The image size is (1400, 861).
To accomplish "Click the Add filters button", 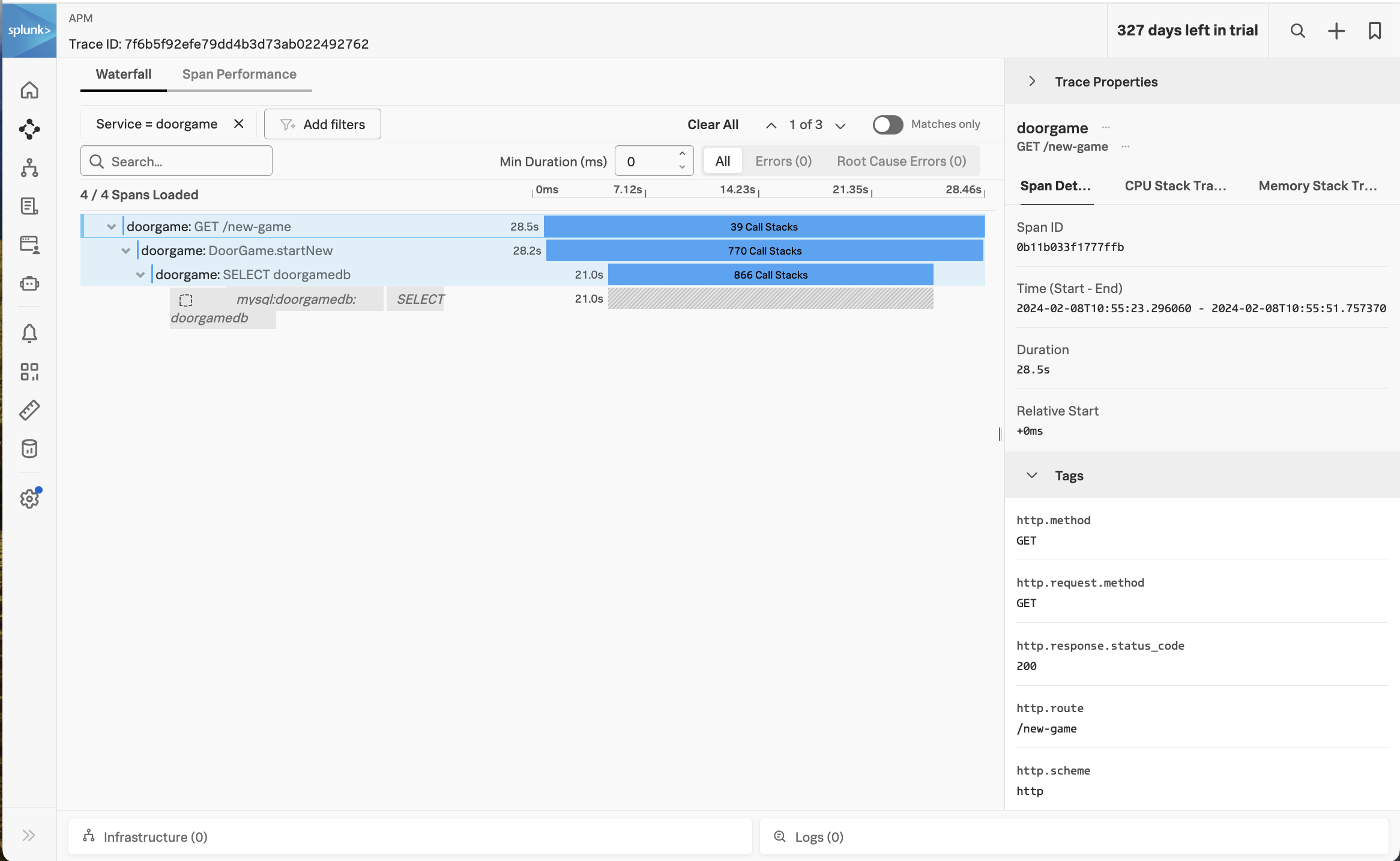I will click(x=322, y=124).
